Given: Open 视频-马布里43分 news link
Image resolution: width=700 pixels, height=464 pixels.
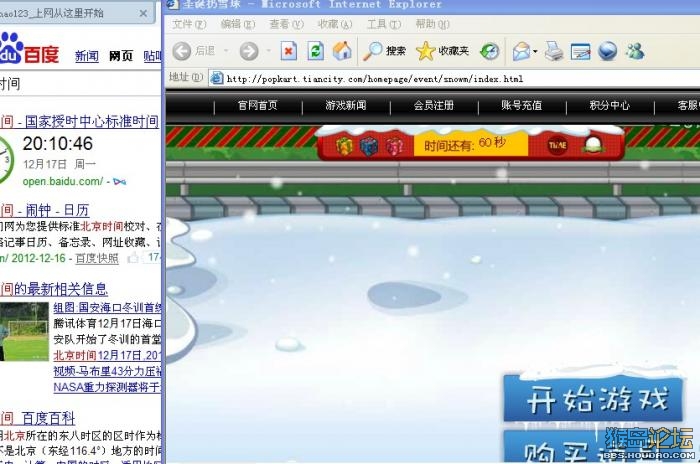Looking at the screenshot, I should click(x=107, y=371).
